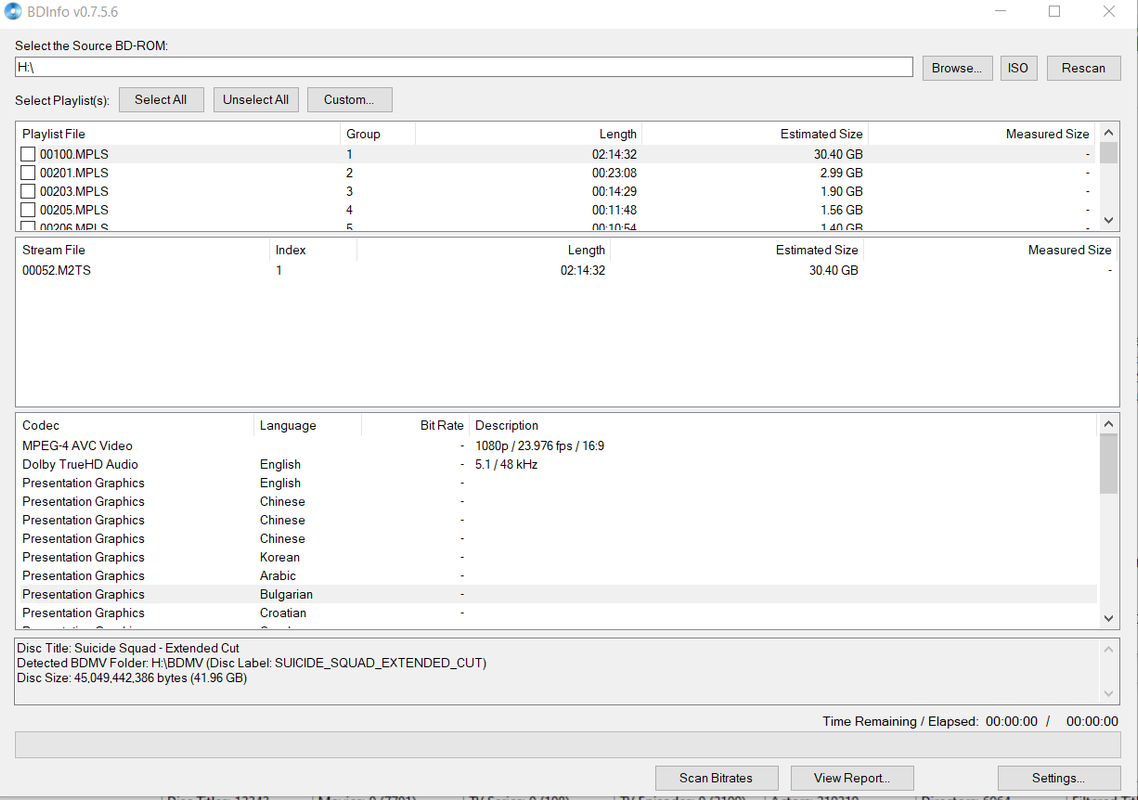The height and width of the screenshot is (800, 1138).
Task: Select the Bulgarian Presentation Graphics row
Action: click(557, 594)
